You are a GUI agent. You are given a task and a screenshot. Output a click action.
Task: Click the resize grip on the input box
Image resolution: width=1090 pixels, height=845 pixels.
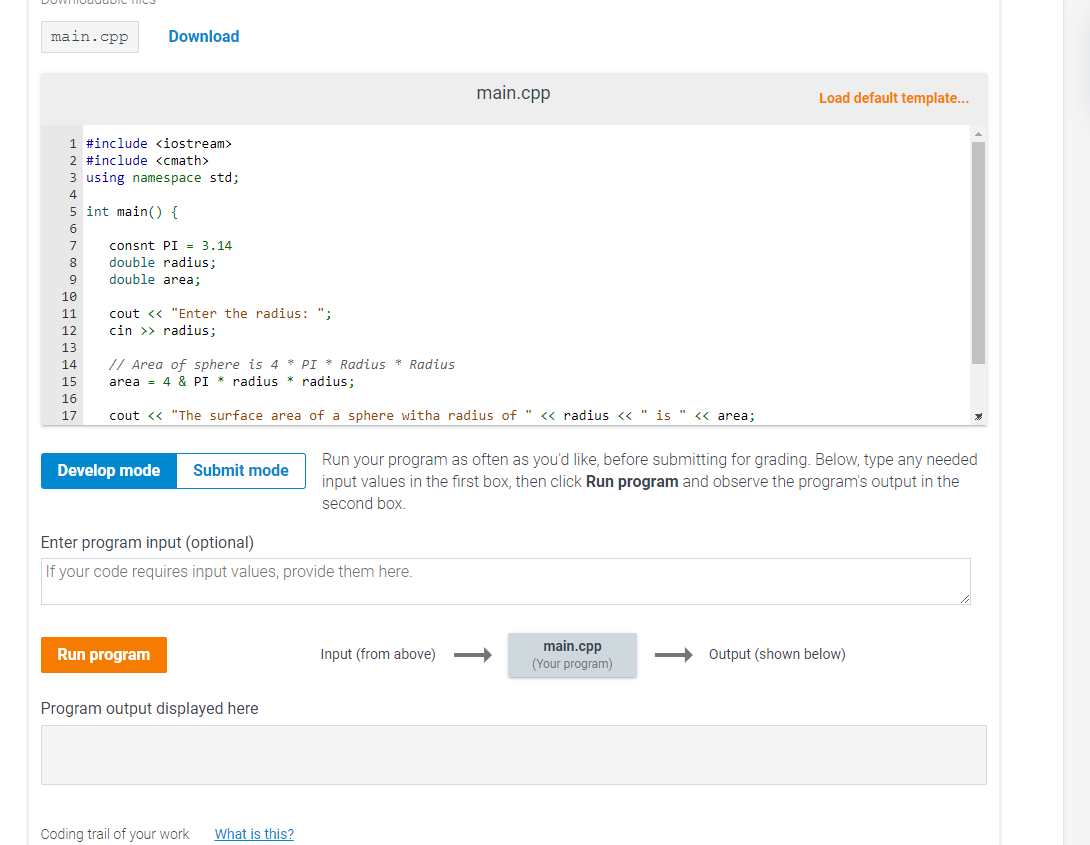(x=964, y=598)
